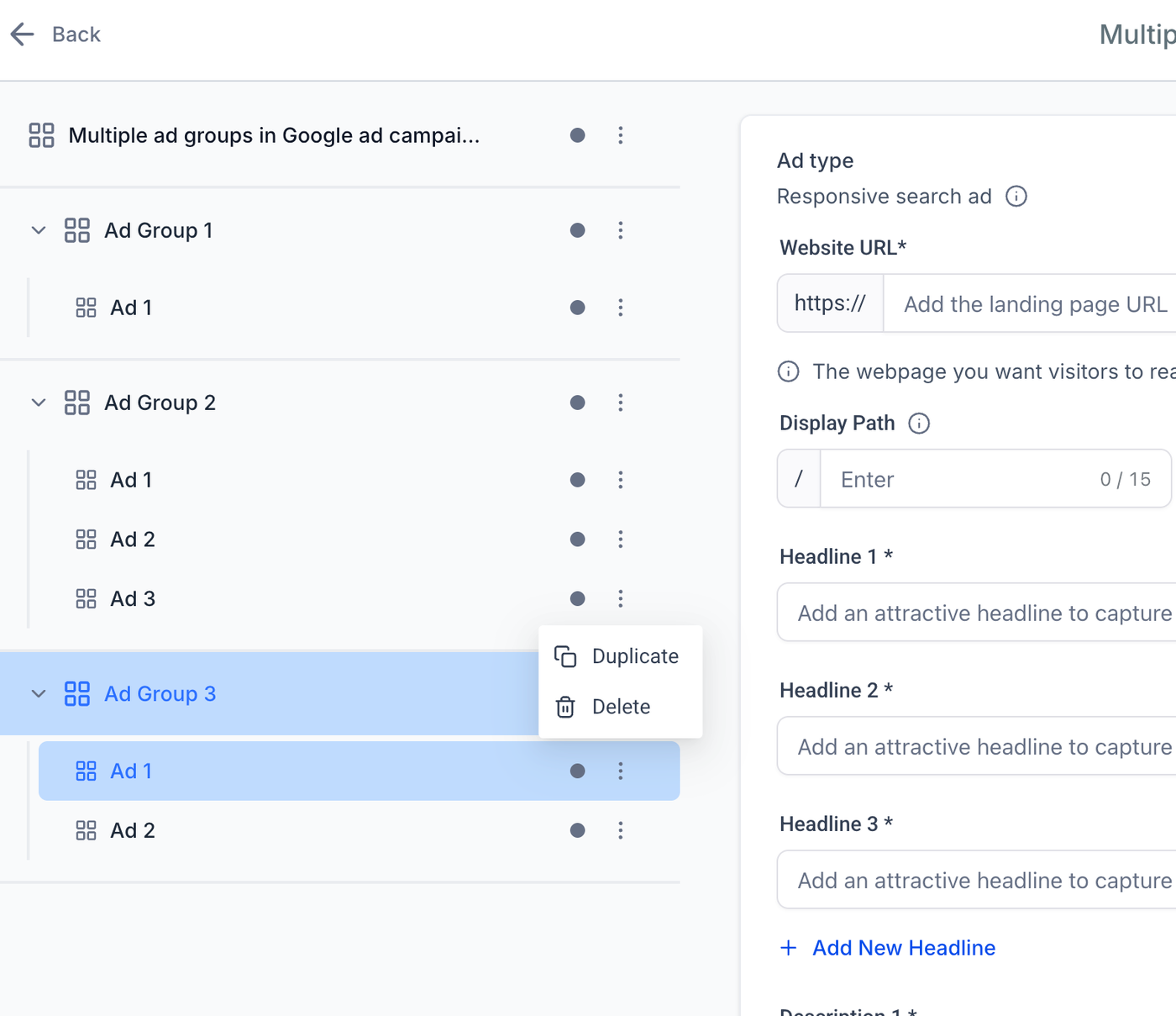Open the campaign's three-dot menu
The width and height of the screenshot is (1176, 1016).
pos(621,135)
